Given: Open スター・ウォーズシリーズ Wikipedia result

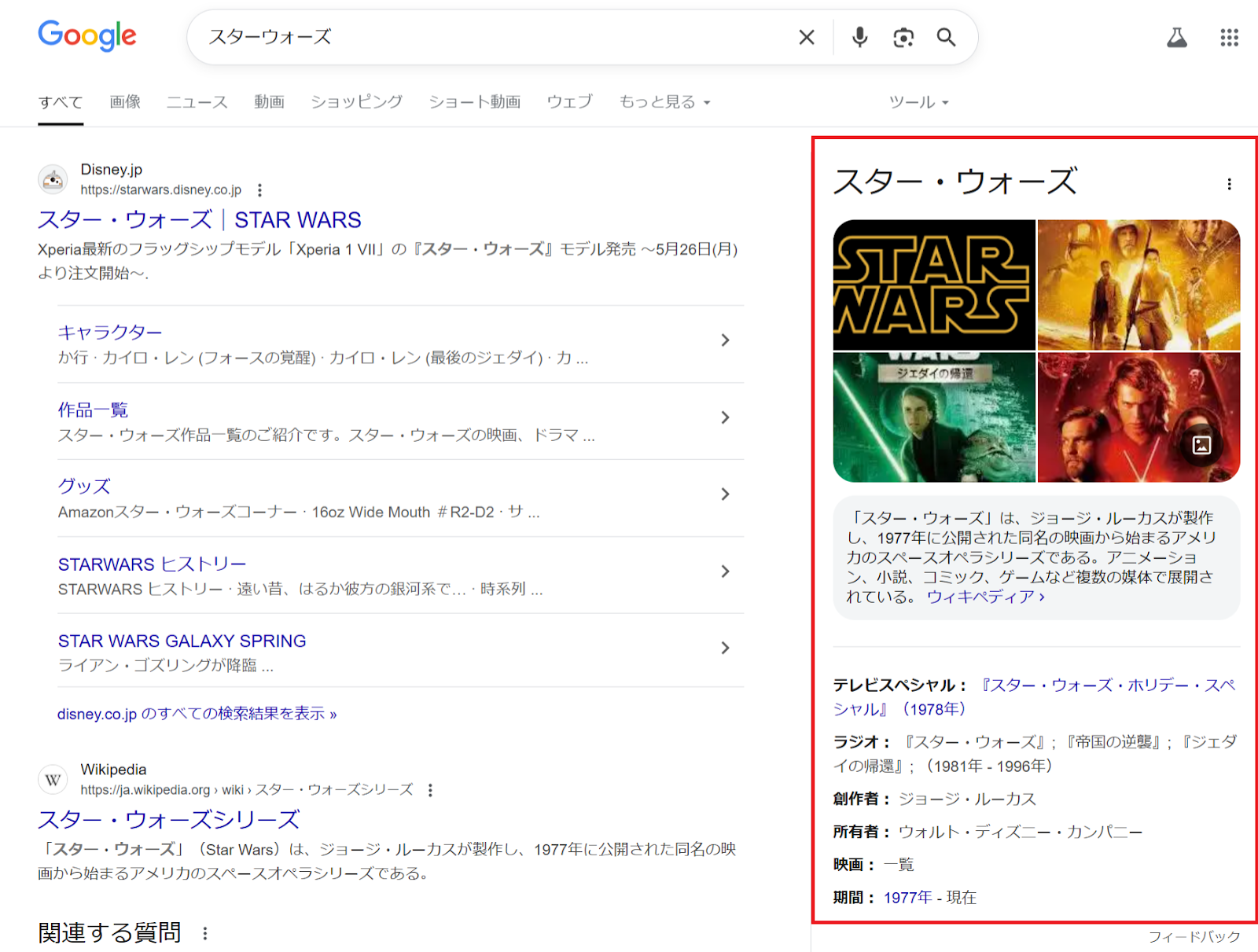Looking at the screenshot, I should (x=169, y=820).
